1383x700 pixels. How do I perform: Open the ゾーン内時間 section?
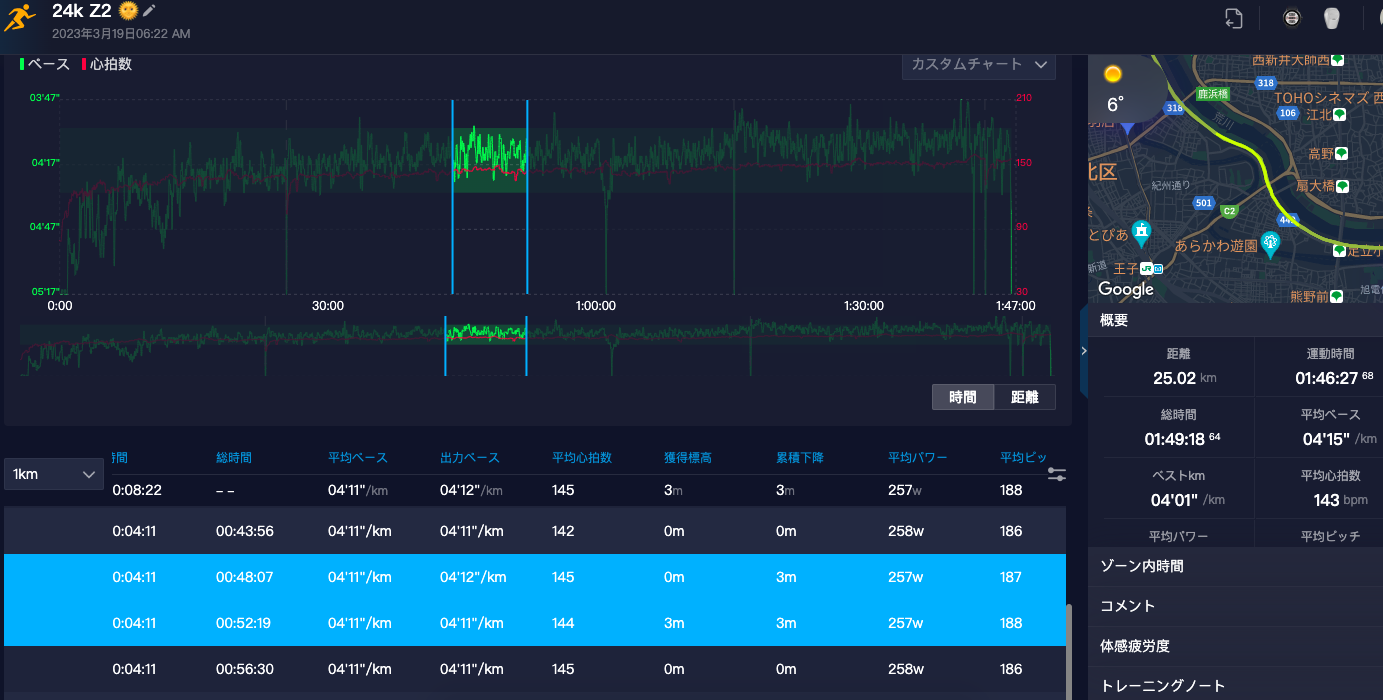[x=1235, y=566]
